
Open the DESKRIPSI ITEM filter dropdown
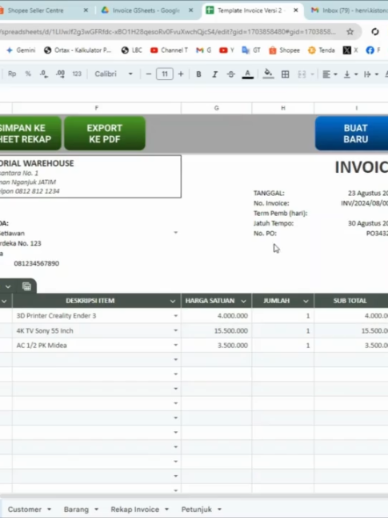172,301
